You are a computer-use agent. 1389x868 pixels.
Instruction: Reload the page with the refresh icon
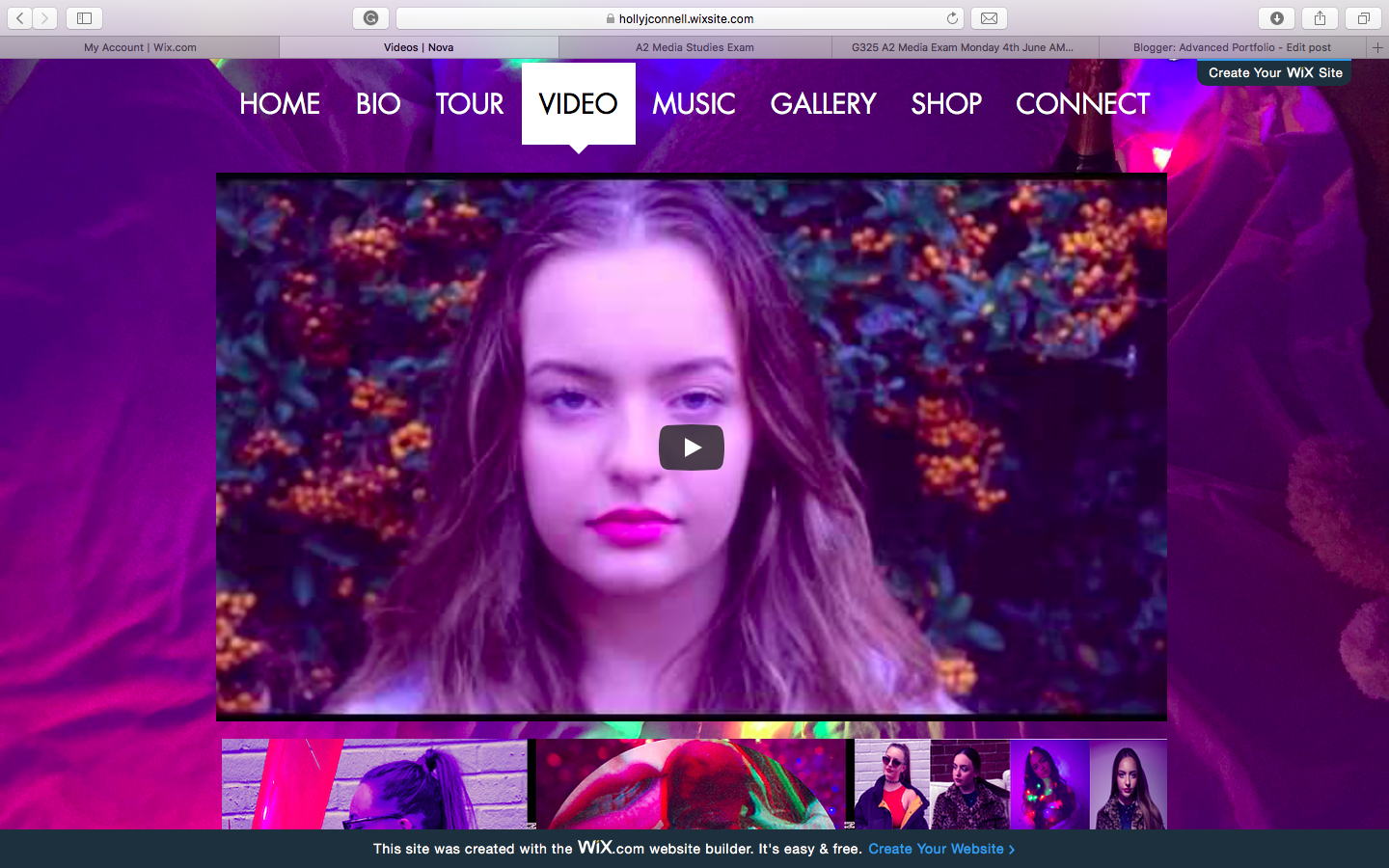coord(952,18)
